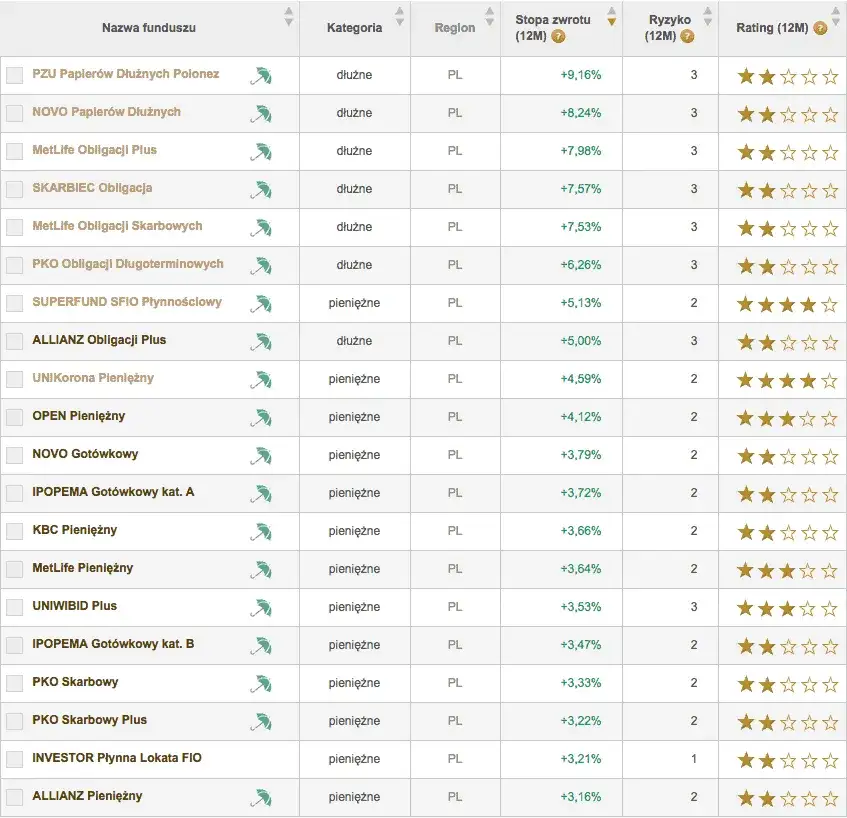
Task: Open NOVO Gotówkowy fund link
Action: (x=85, y=454)
